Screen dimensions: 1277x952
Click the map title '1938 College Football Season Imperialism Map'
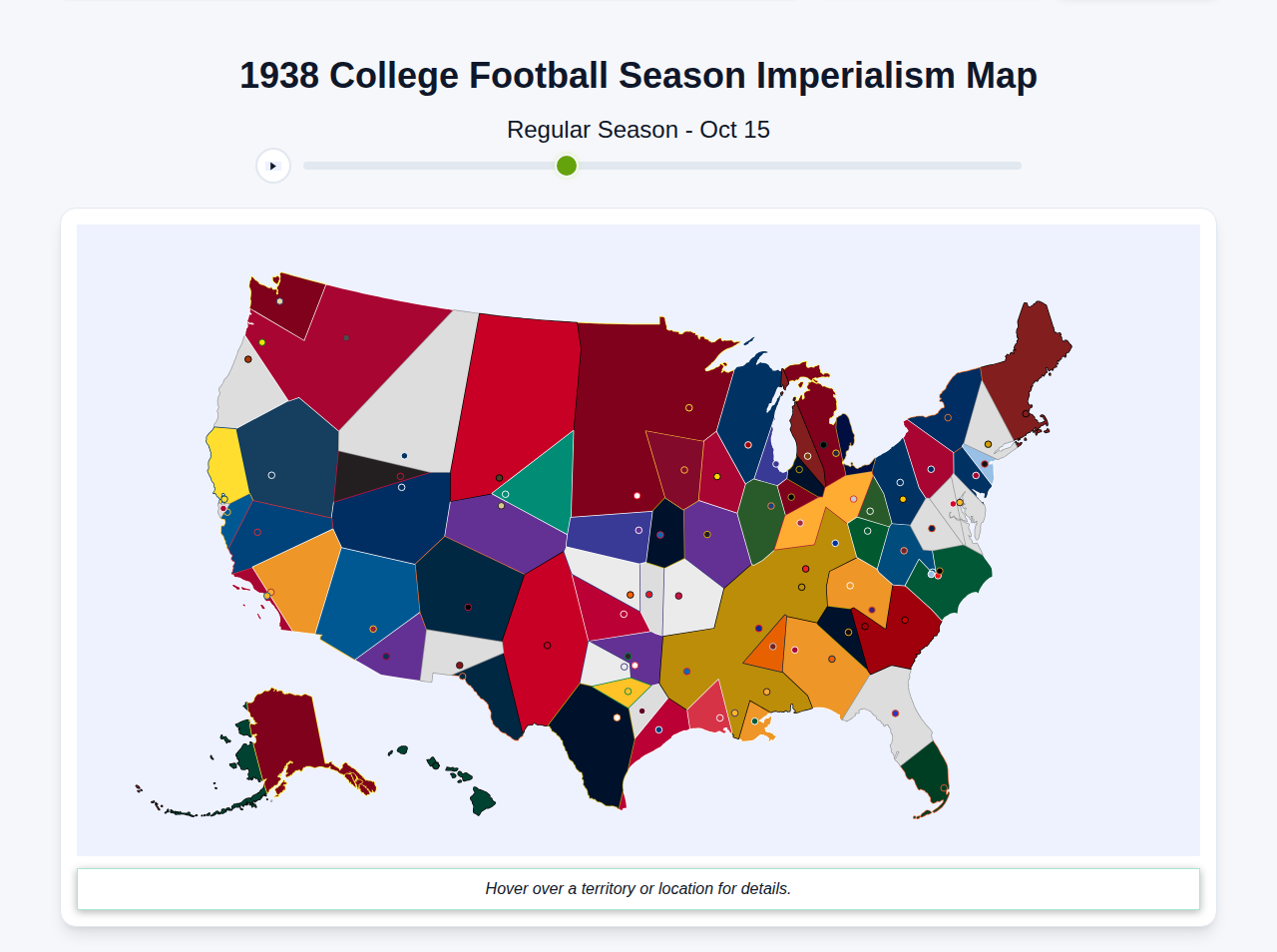(x=638, y=74)
